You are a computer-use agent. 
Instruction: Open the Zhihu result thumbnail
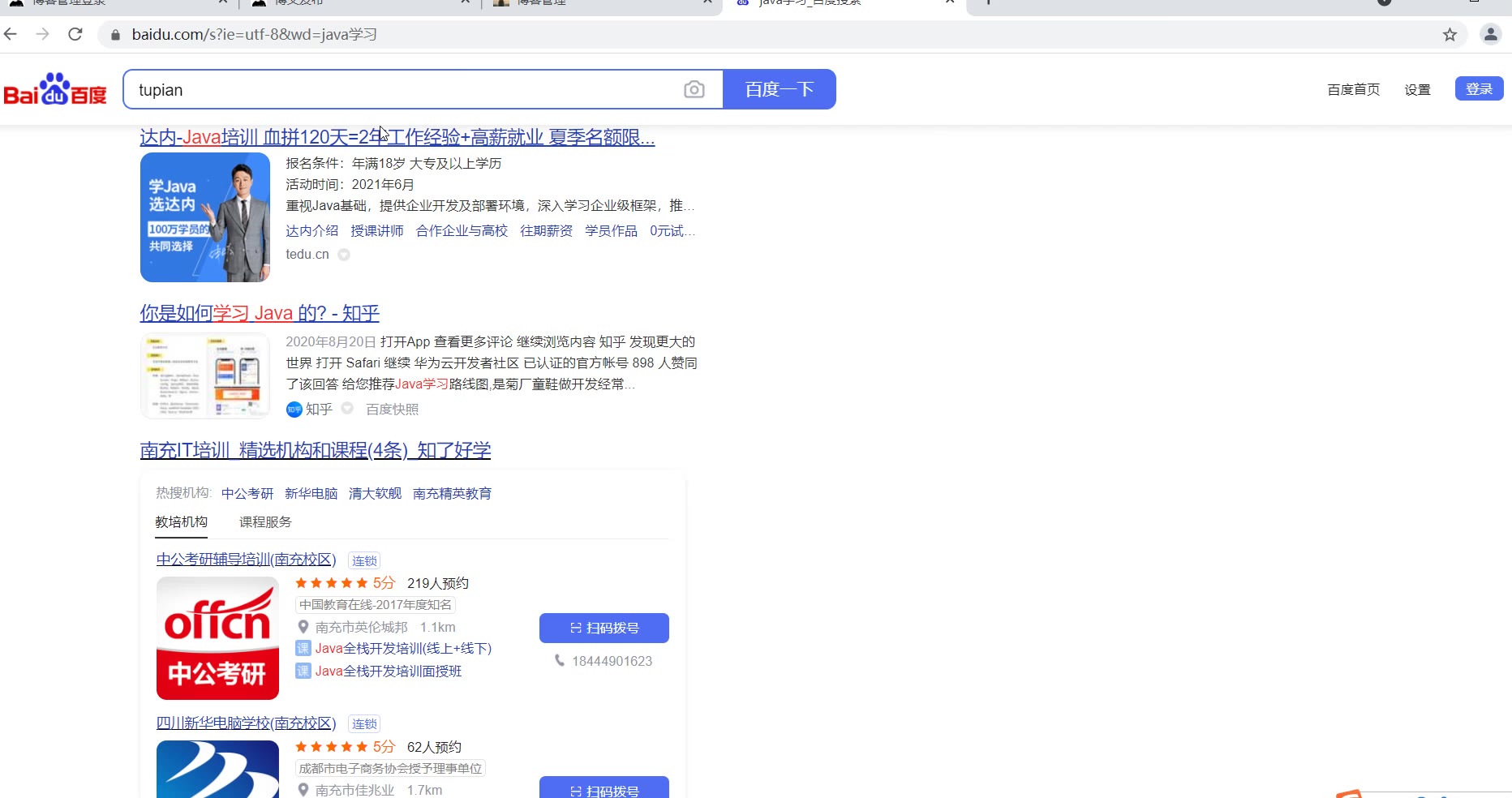click(205, 375)
